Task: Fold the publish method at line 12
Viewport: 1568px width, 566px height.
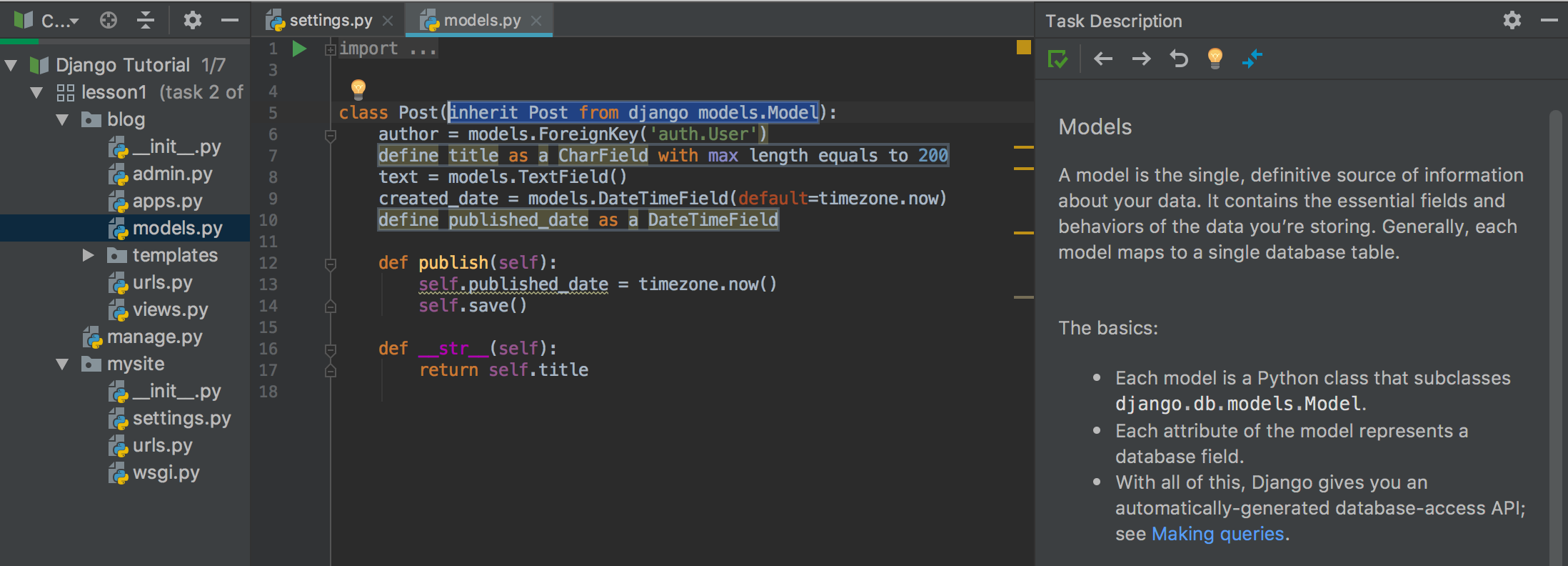Action: (330, 264)
